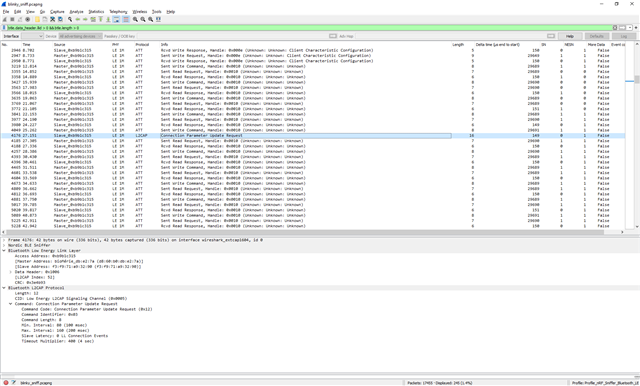
Task: Click the open capture file folder icon
Action: [37, 19]
